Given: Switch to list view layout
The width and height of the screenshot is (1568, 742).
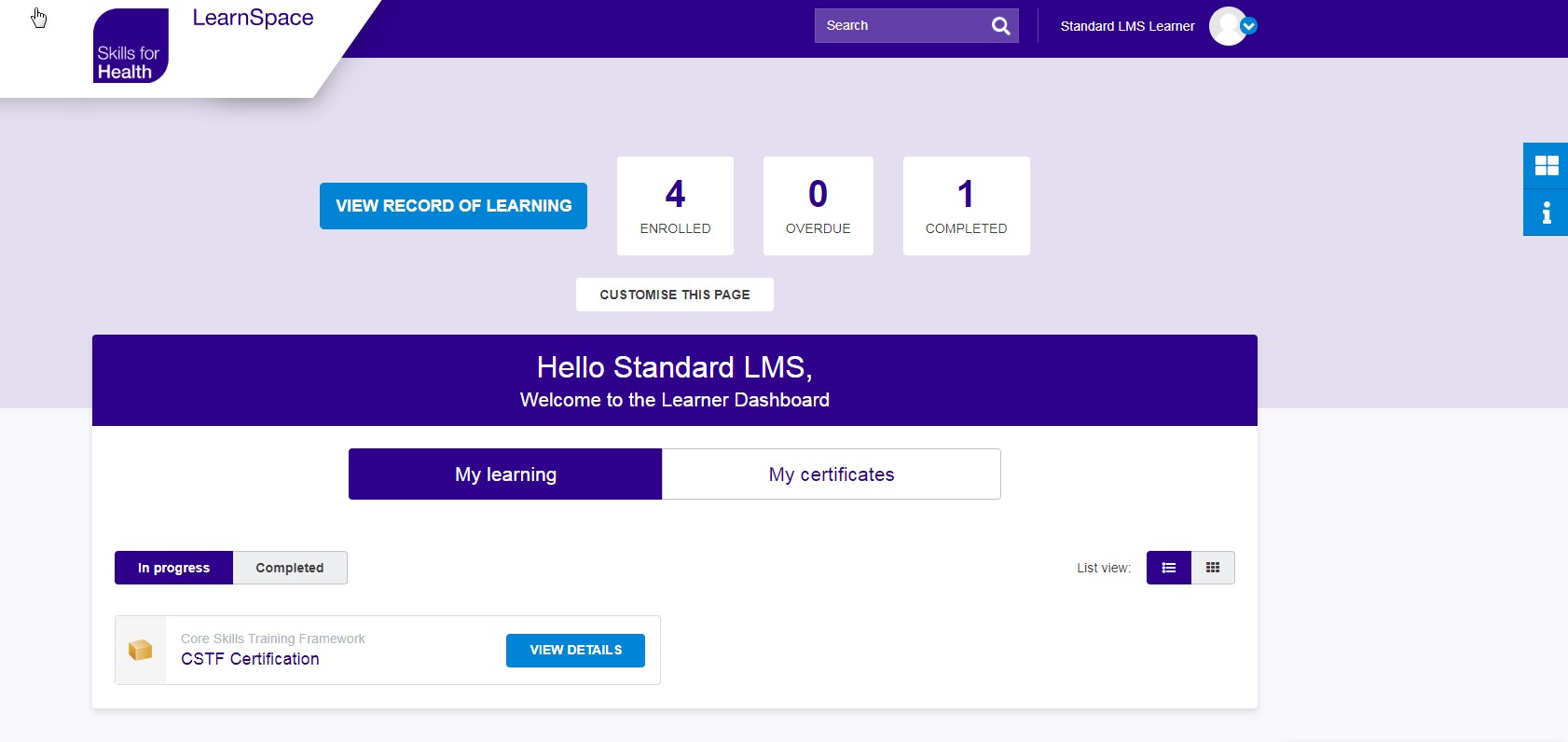Looking at the screenshot, I should (1169, 568).
